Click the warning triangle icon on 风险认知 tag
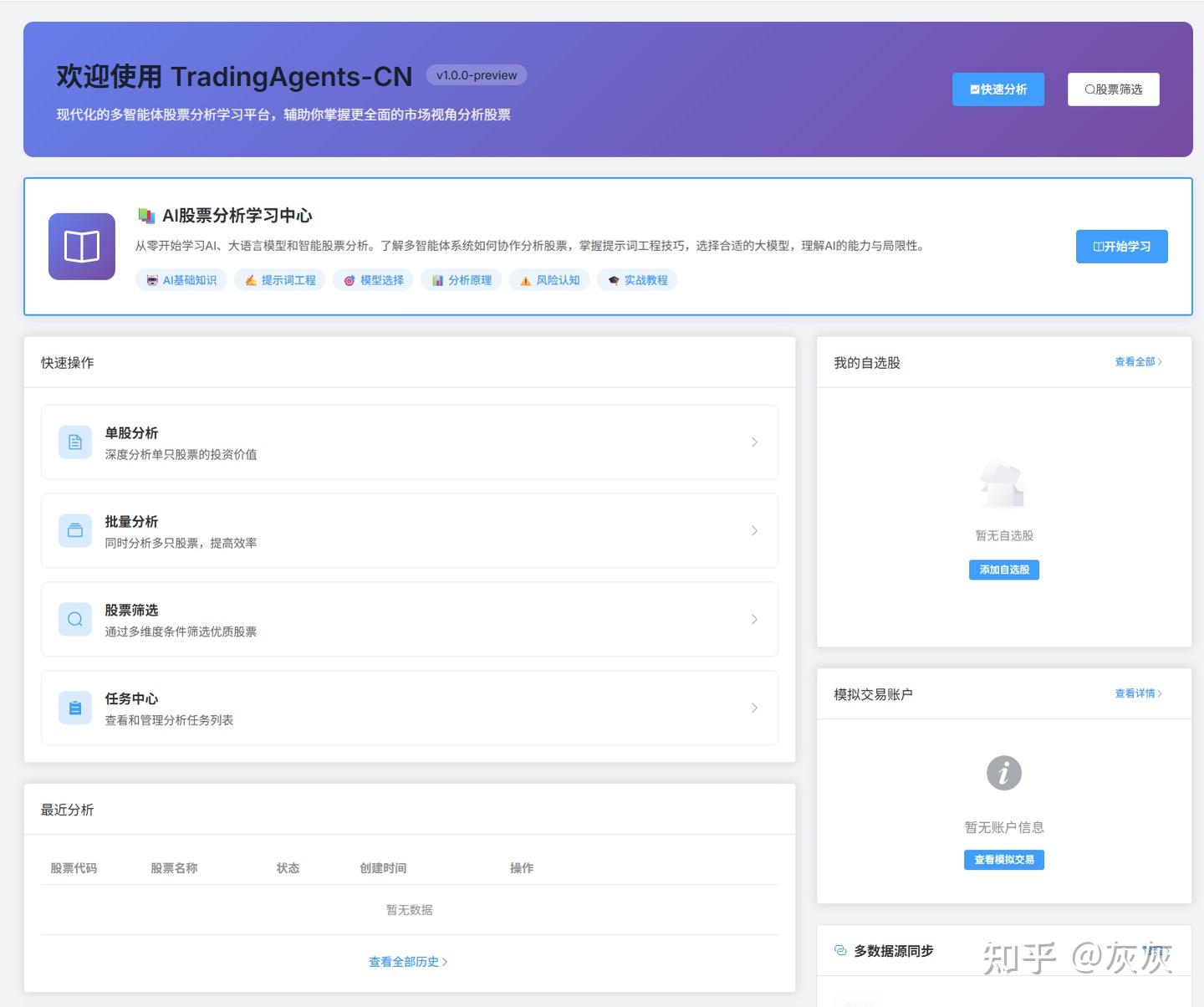 click(524, 279)
